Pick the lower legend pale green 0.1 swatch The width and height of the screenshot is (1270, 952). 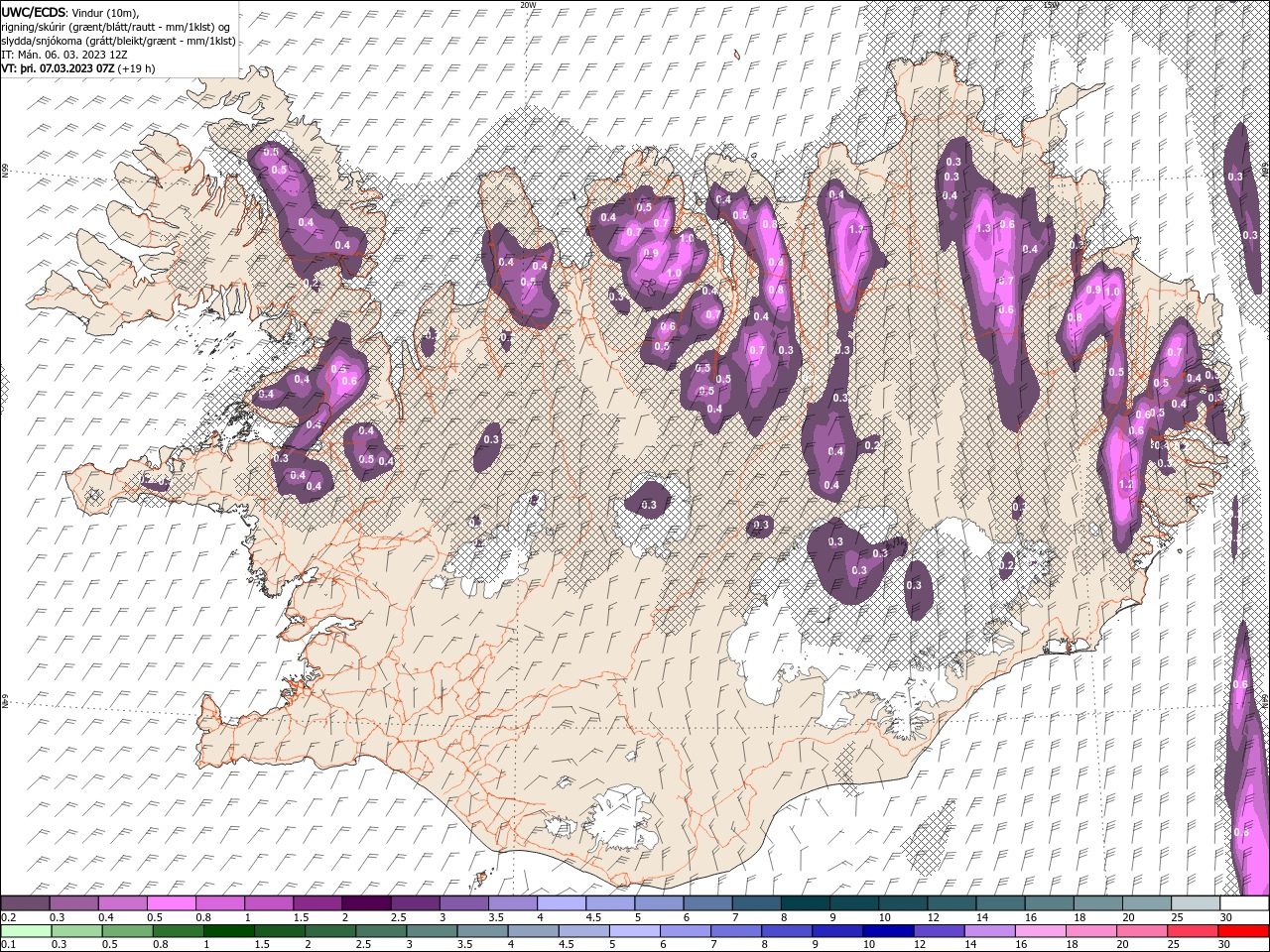point(26,931)
